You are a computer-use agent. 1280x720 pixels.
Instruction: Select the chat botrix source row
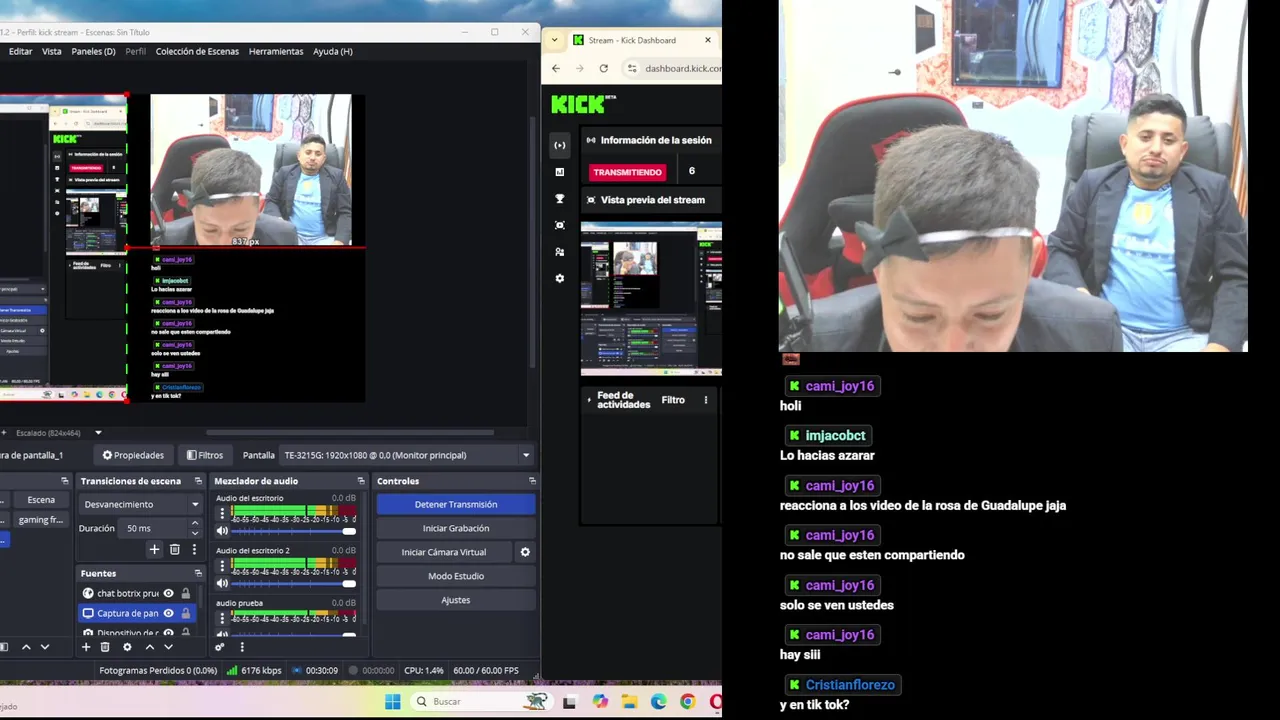pos(137,593)
